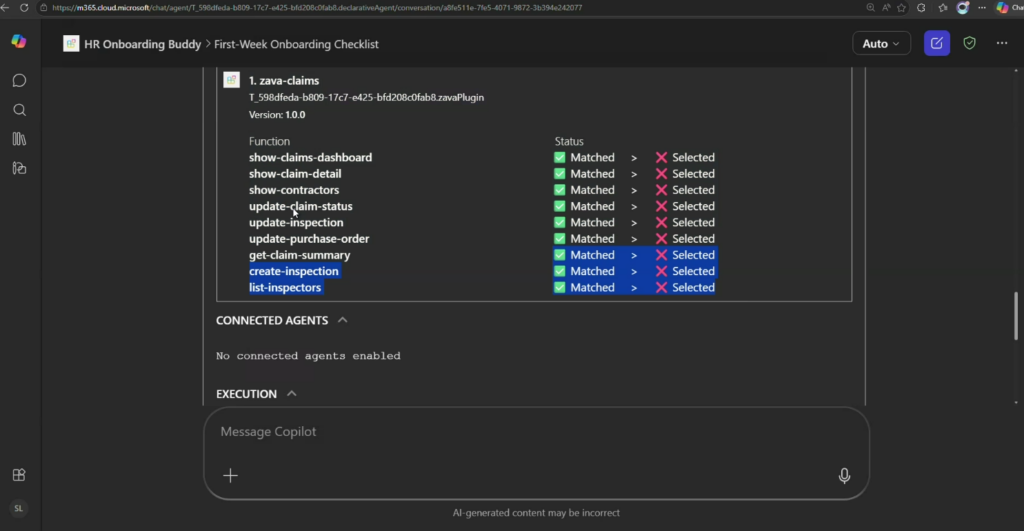Click the green Matched checkbox for show-claims-dashboard
The image size is (1024, 531).
point(560,158)
